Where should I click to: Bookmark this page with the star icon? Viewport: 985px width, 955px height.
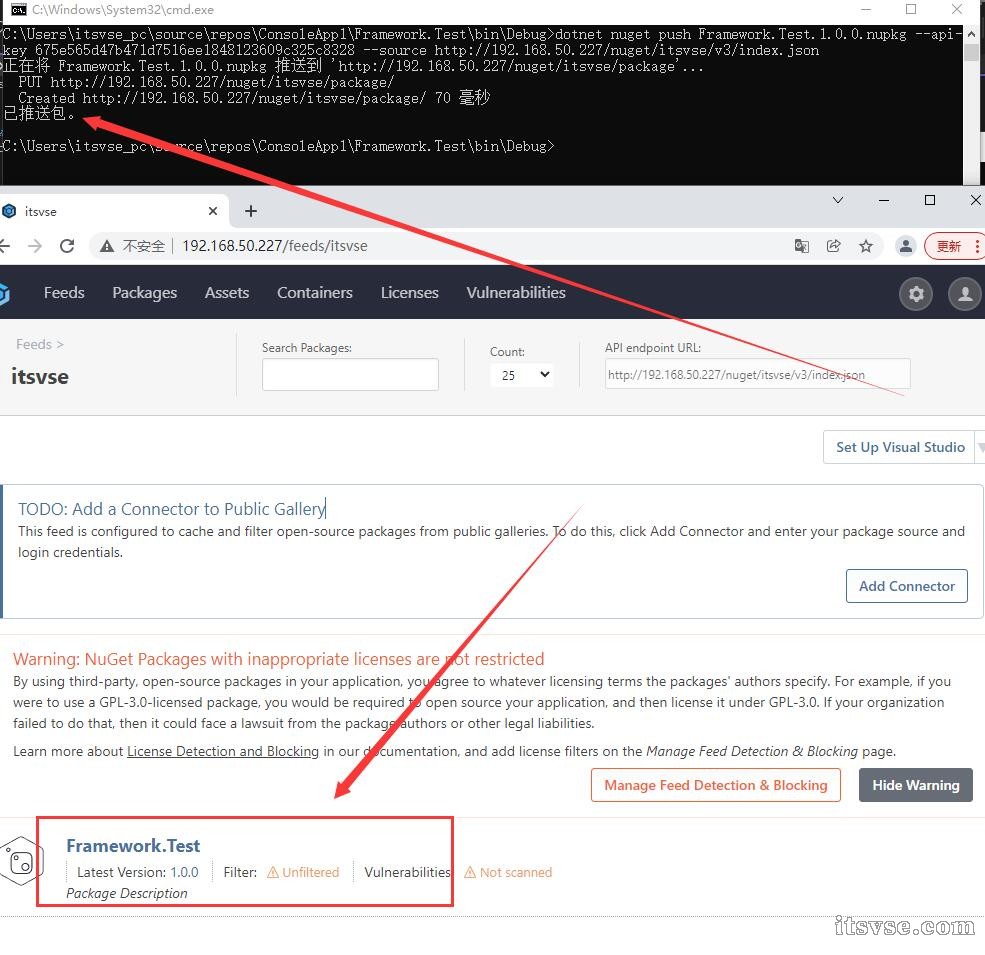coord(866,246)
